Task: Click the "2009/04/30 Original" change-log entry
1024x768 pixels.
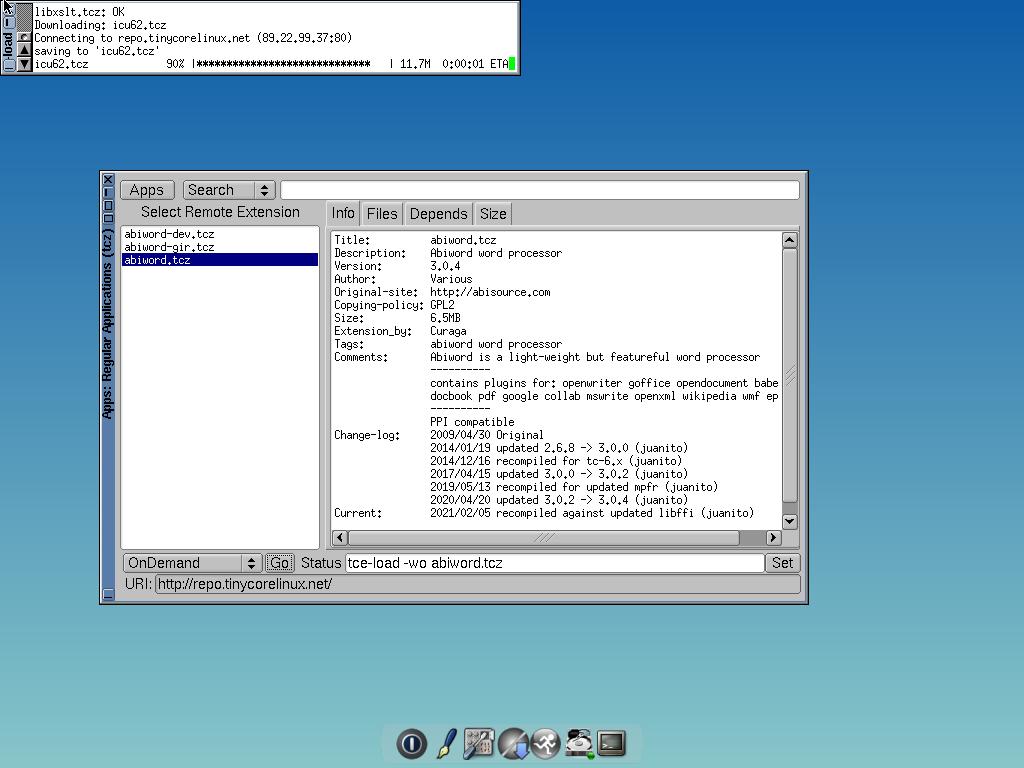Action: [x=487, y=435]
